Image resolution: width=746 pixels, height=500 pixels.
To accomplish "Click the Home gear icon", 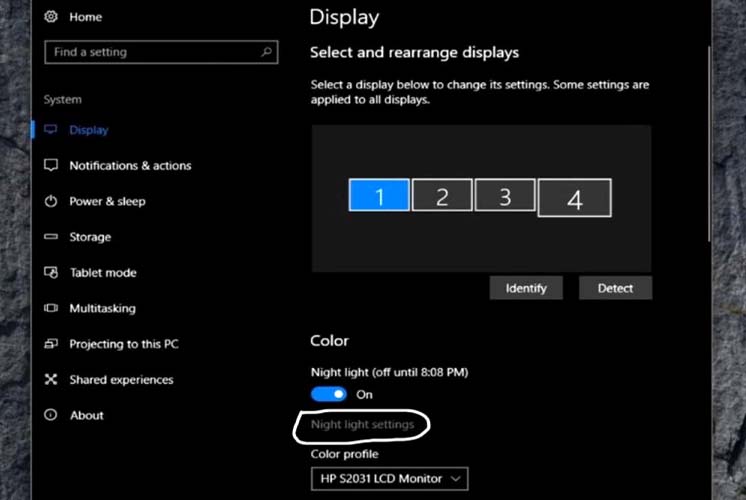I will (51, 17).
